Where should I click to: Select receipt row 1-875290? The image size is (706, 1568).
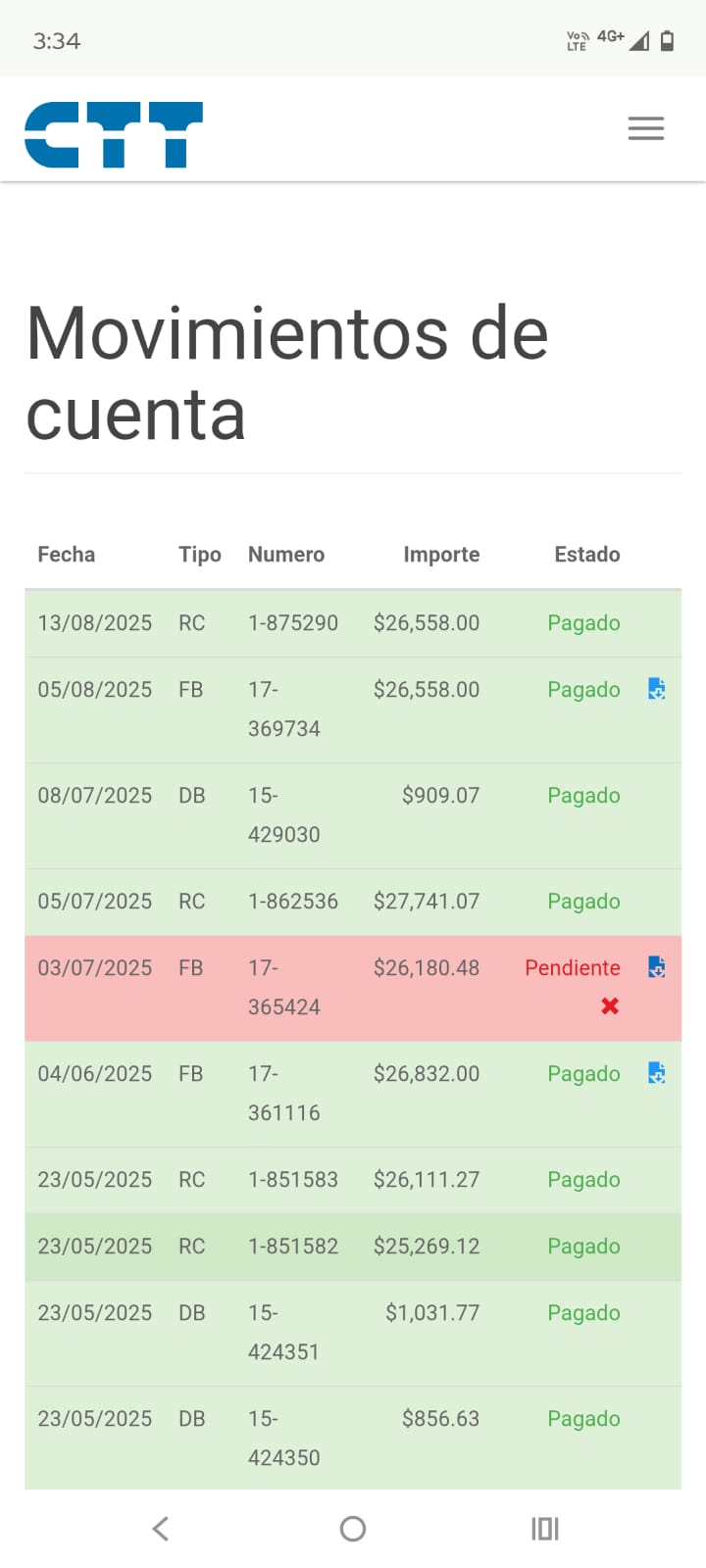[x=292, y=623]
